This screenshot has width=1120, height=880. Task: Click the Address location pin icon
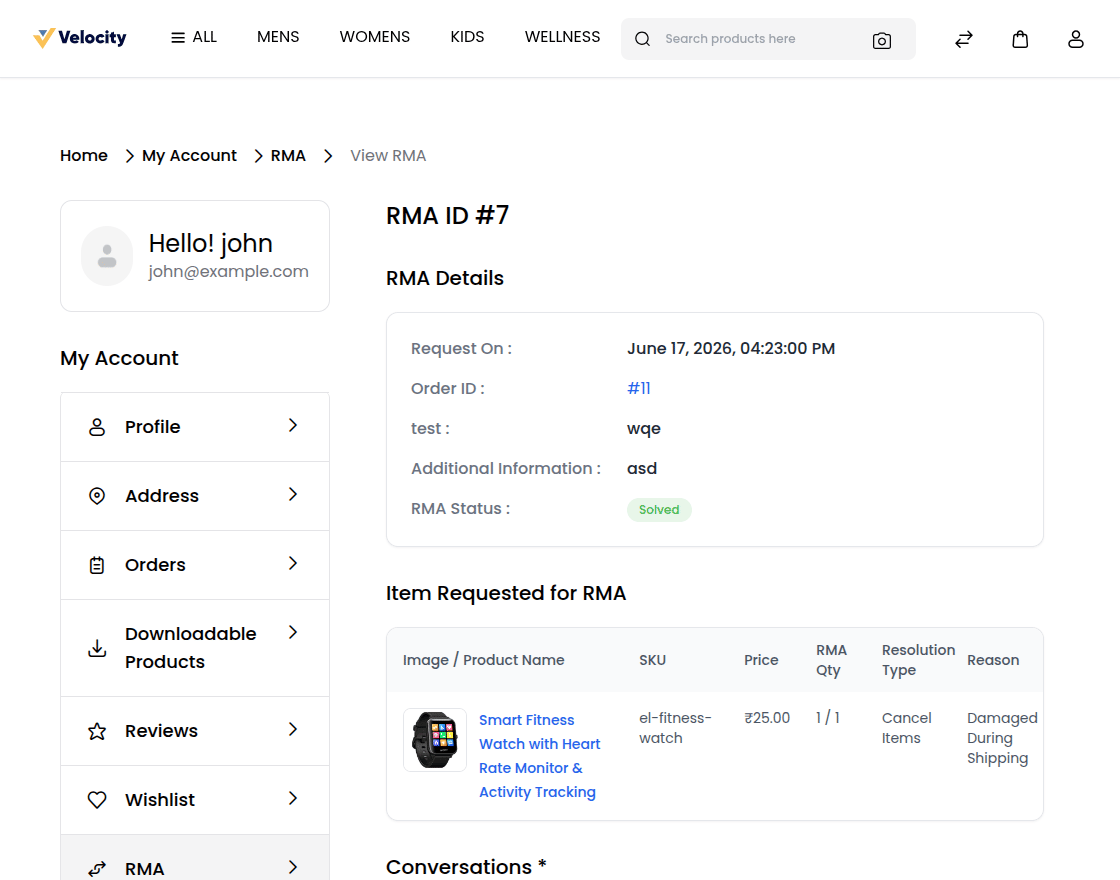click(x=96, y=496)
